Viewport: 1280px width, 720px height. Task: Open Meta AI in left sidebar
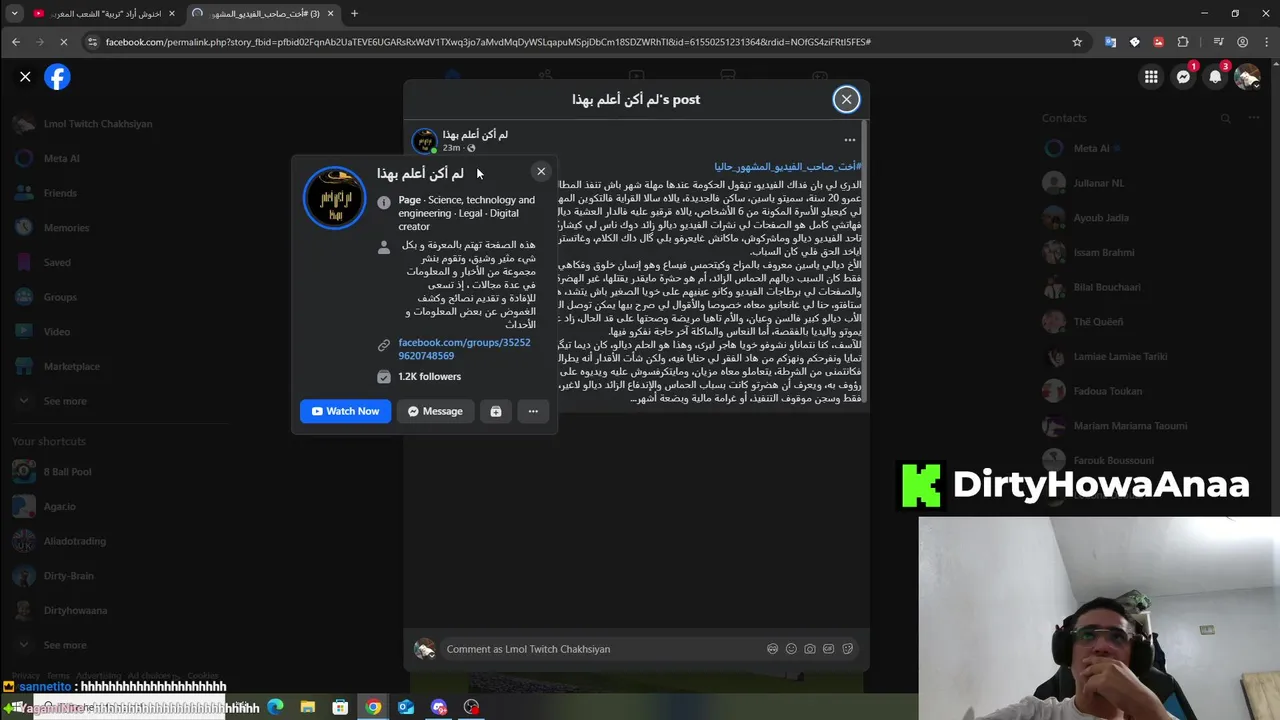coord(62,158)
